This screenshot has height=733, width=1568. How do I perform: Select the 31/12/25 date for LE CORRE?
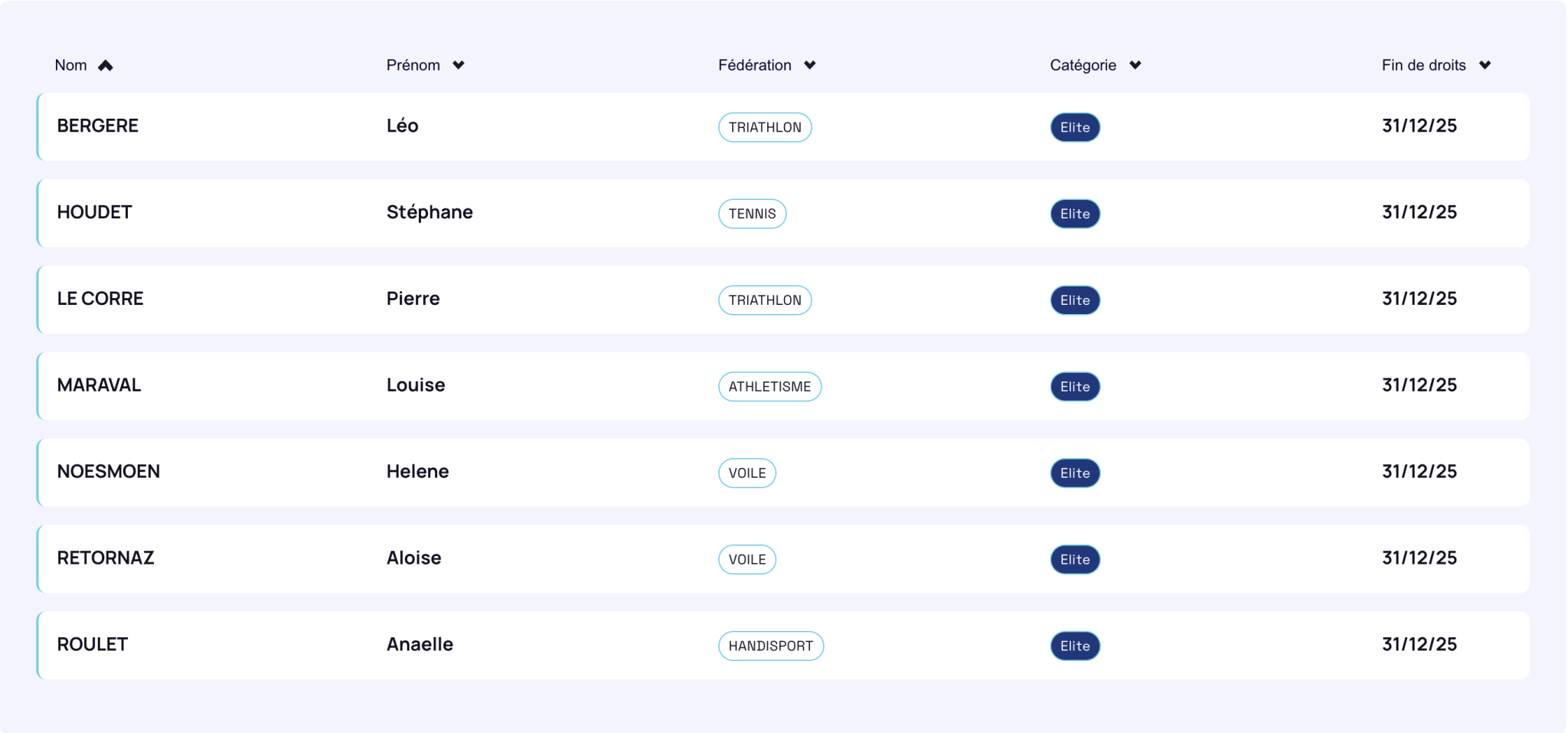1419,299
